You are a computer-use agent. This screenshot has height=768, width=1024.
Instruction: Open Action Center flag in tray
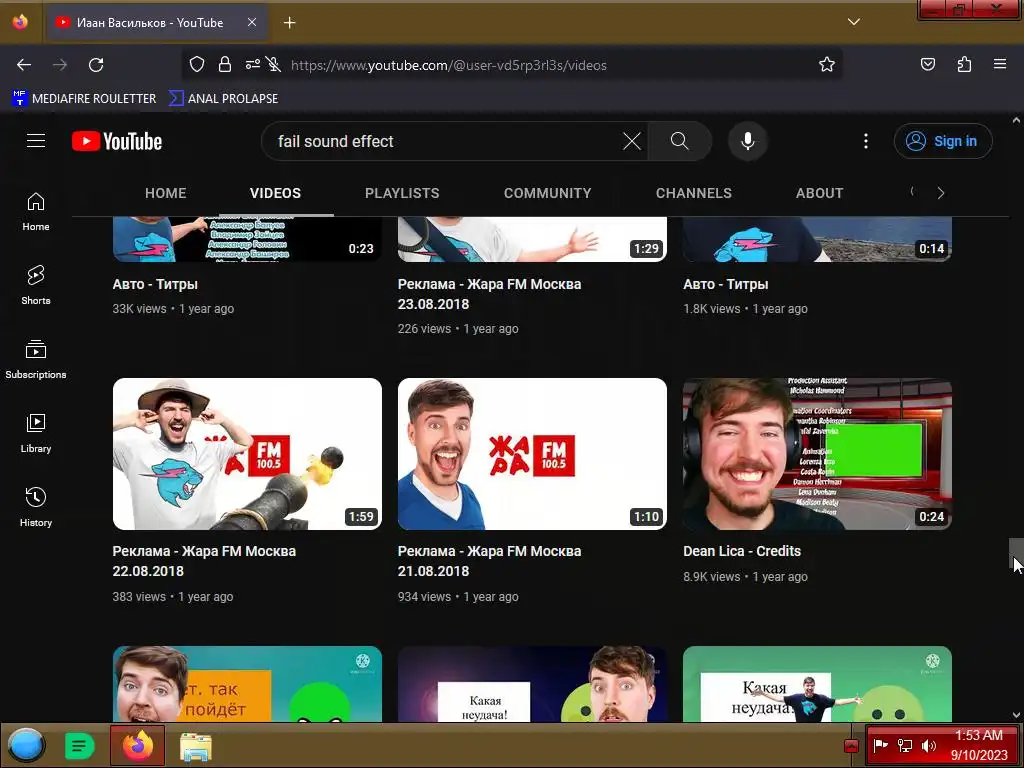(881, 745)
